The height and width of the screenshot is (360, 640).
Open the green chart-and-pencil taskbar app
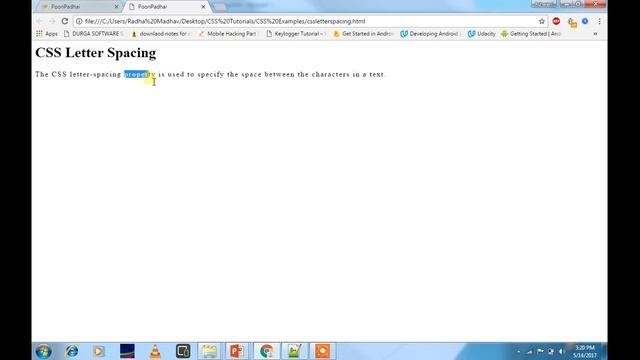294,351
